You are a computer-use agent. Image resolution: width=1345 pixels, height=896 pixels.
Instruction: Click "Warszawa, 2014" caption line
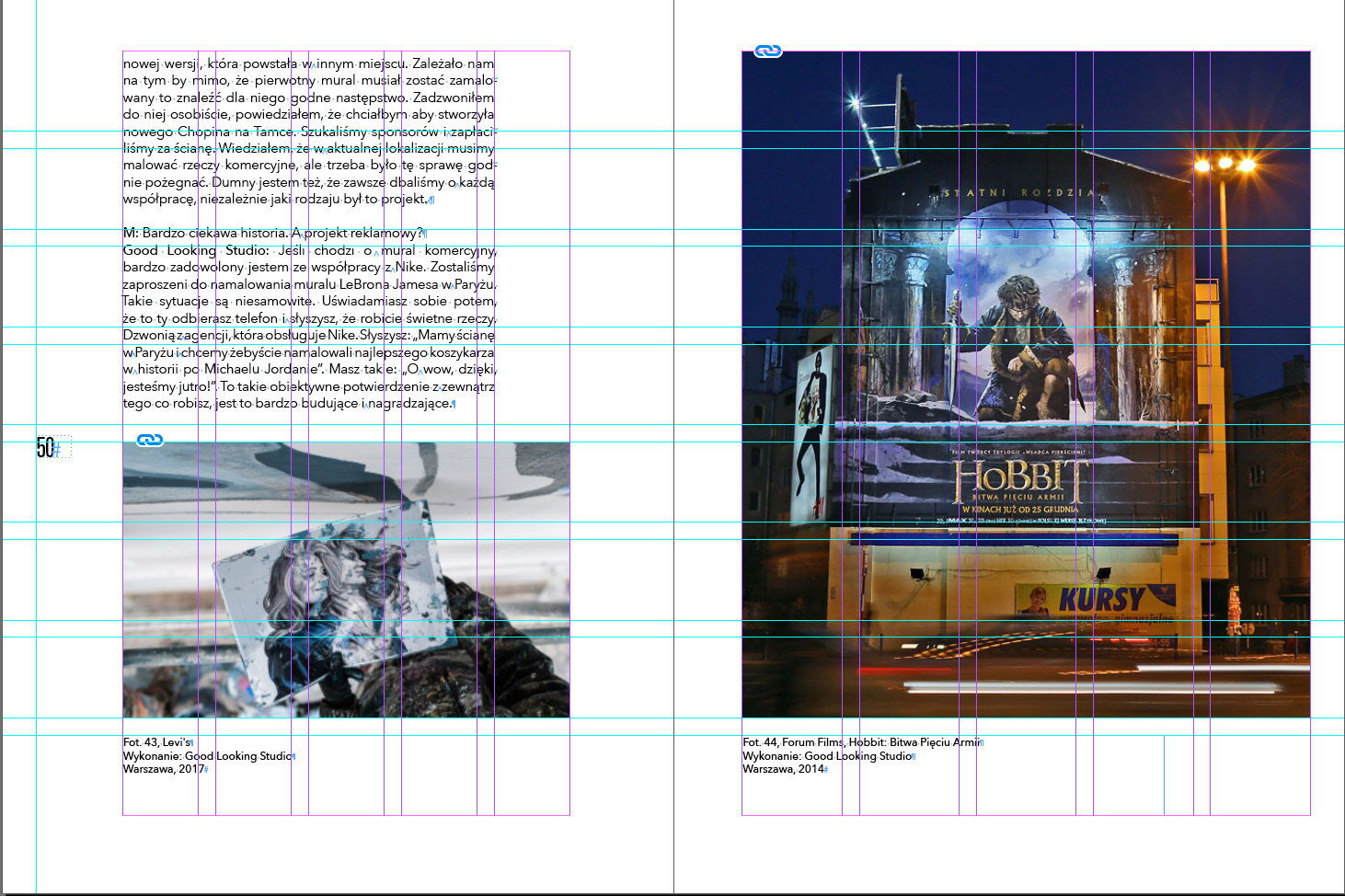pos(783,769)
